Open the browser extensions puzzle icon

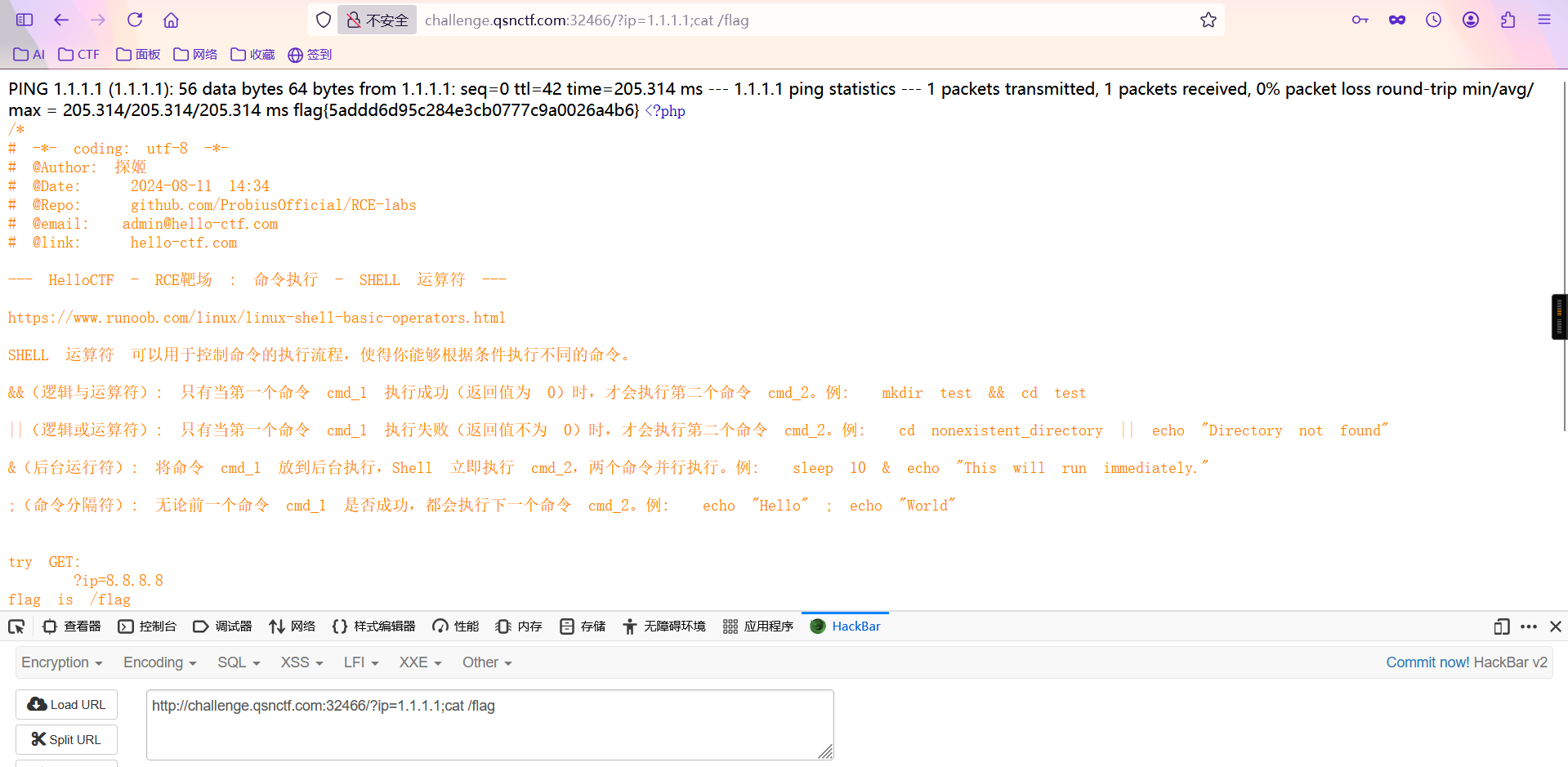1508,20
